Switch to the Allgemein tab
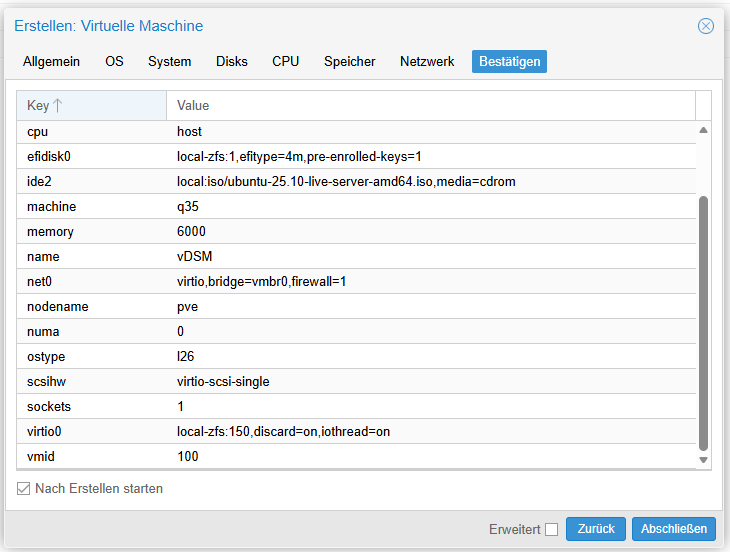The height and width of the screenshot is (552, 730). point(52,62)
